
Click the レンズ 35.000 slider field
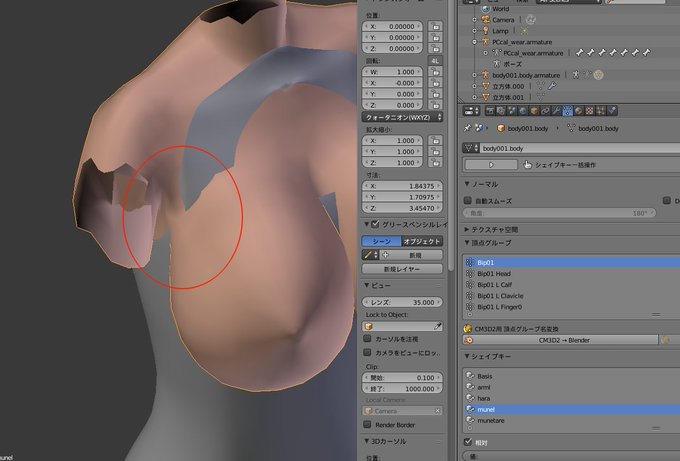(402, 302)
